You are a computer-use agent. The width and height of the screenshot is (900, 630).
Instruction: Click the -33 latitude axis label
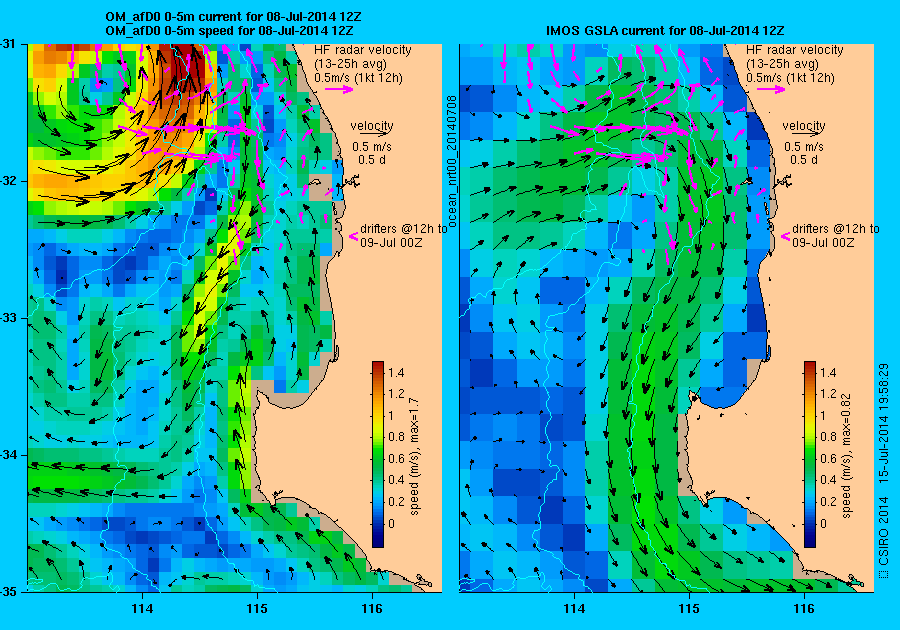8,318
